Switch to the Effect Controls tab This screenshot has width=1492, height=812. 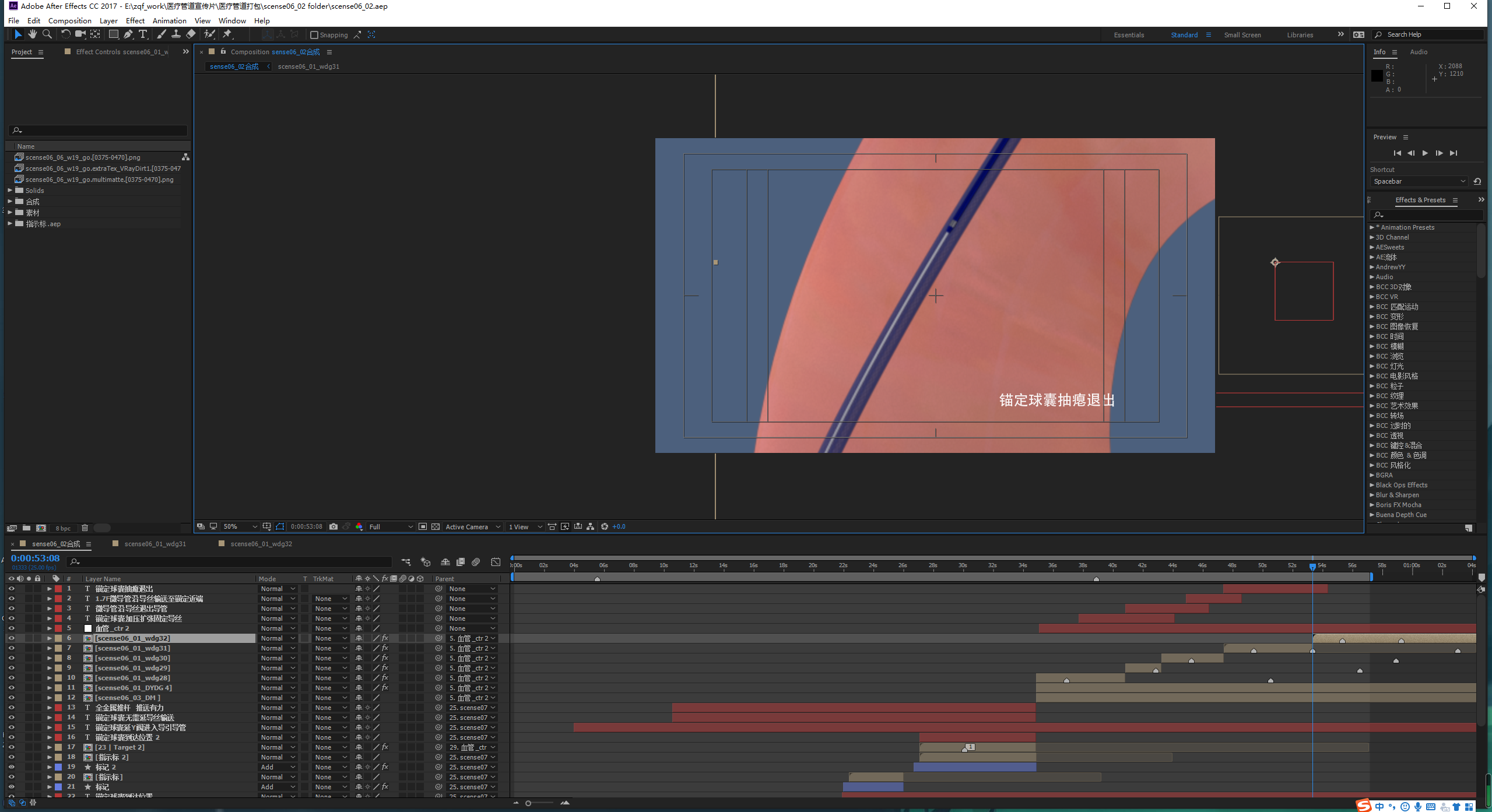[x=122, y=52]
